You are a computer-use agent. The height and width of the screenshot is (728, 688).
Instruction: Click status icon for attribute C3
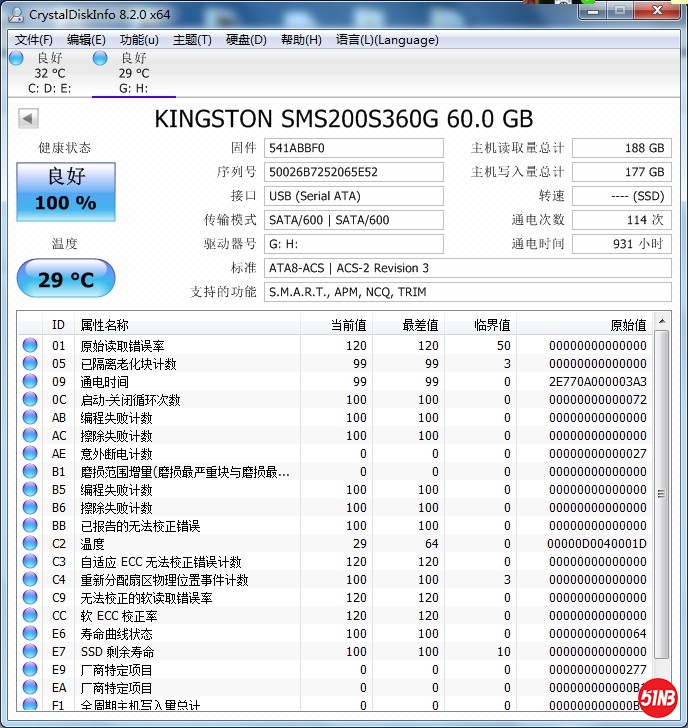click(30, 561)
